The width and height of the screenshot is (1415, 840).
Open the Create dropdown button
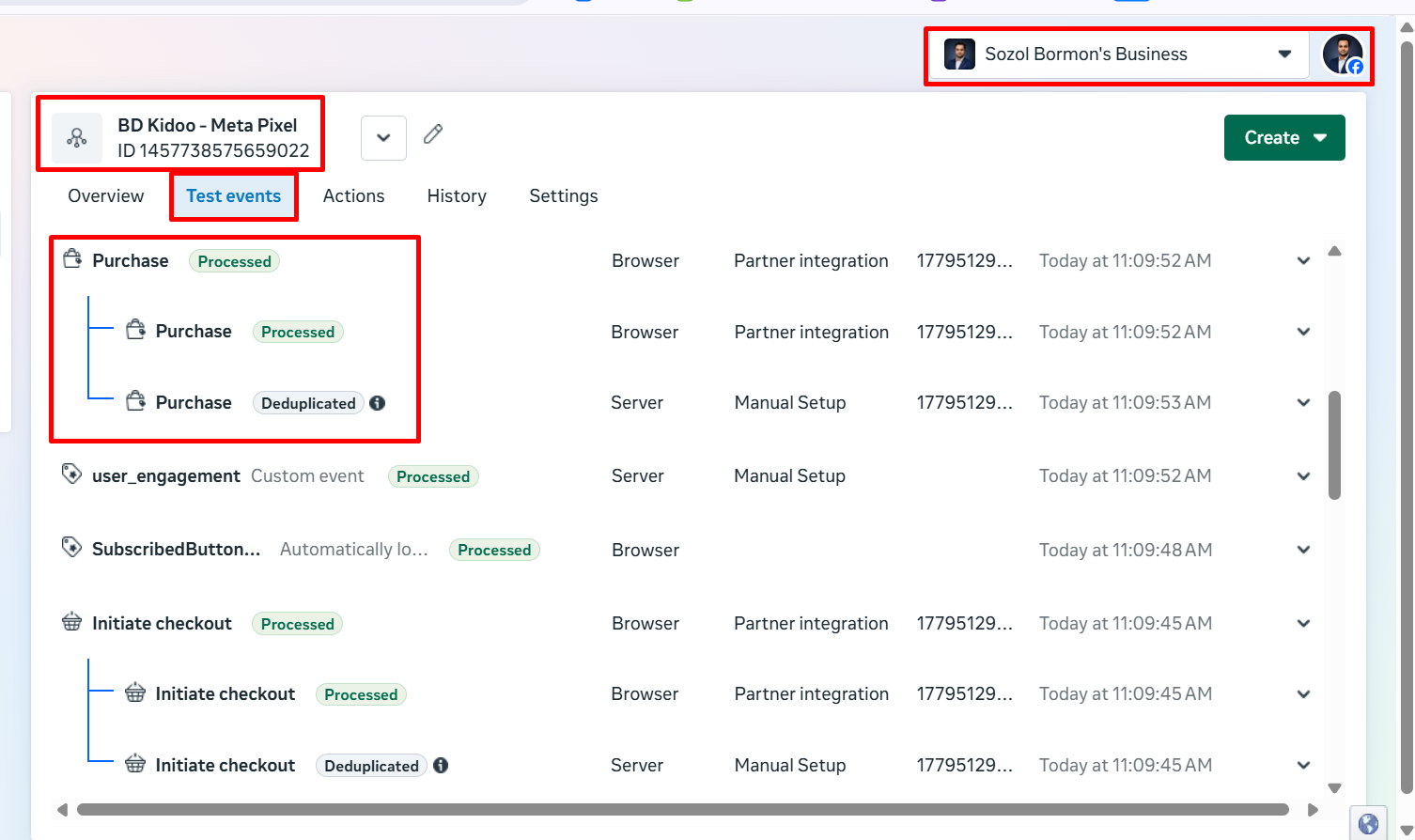(x=1284, y=137)
